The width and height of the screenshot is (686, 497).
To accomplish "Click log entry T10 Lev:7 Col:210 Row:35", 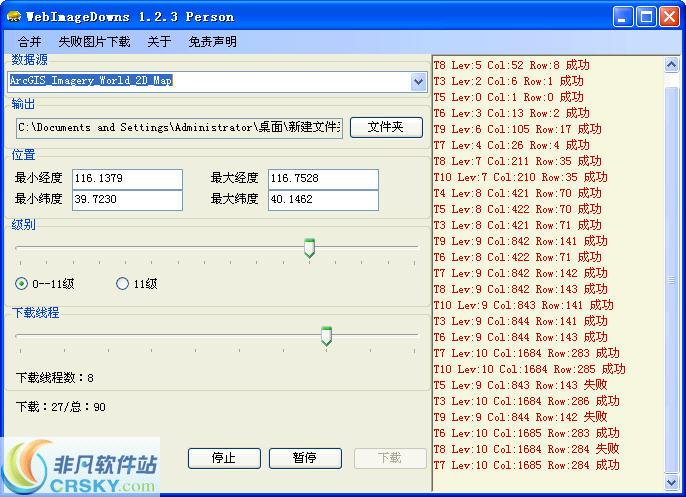I will [521, 177].
